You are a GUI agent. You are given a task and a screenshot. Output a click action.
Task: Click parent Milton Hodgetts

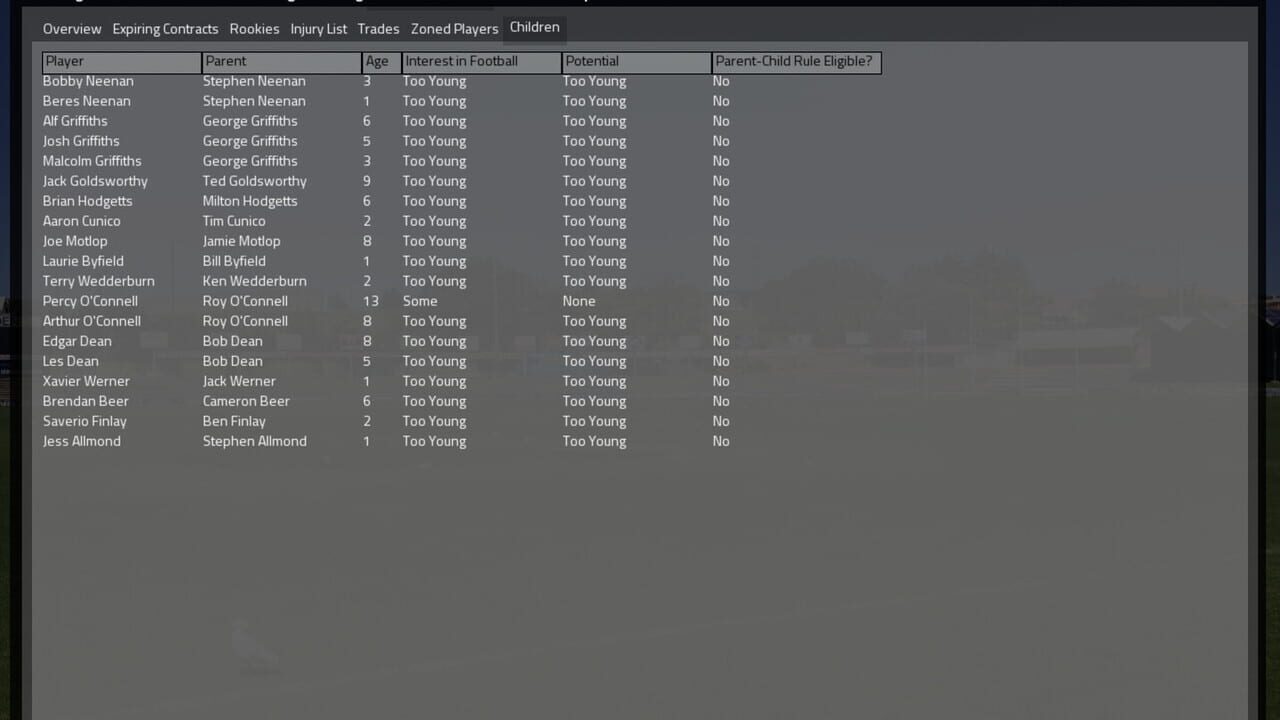point(250,201)
